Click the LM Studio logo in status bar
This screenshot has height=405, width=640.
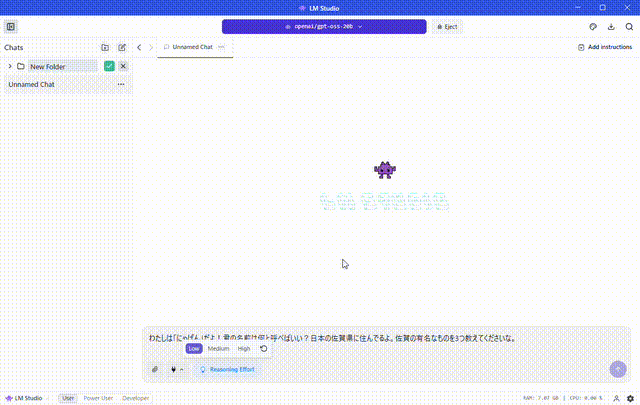point(24,398)
